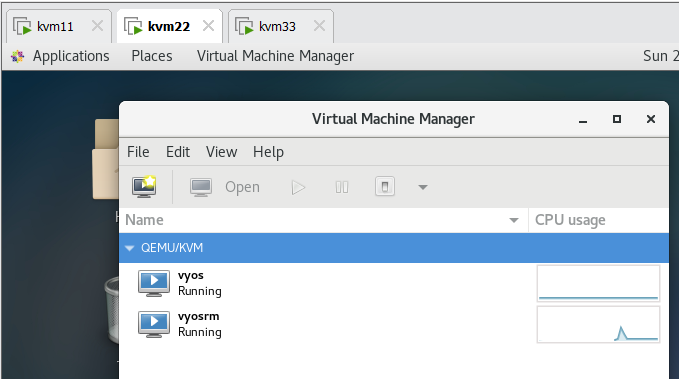Open the File menu
The height and width of the screenshot is (379, 679).
138,152
